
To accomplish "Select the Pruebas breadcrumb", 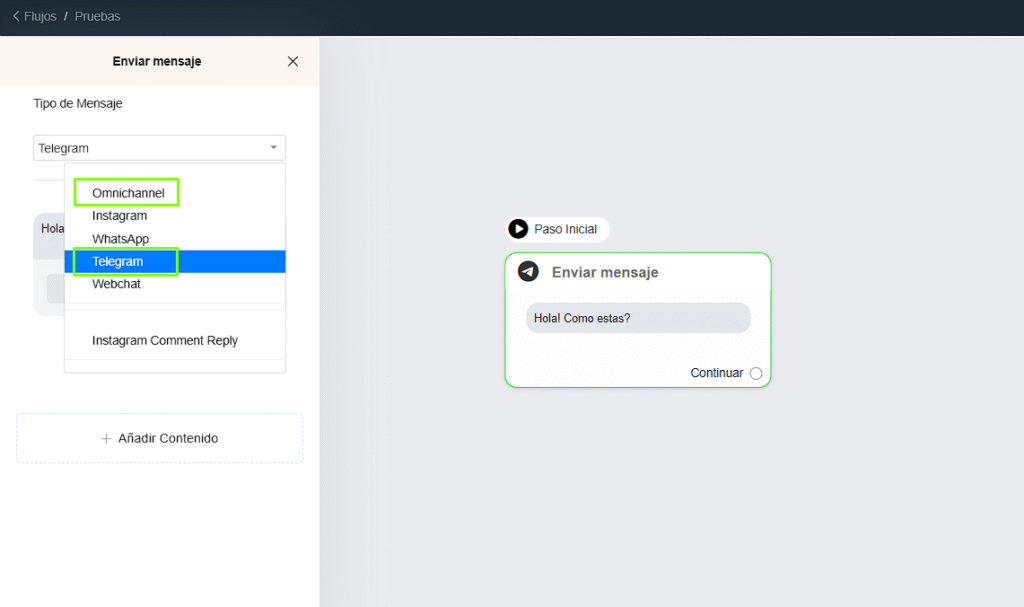I will tap(97, 17).
